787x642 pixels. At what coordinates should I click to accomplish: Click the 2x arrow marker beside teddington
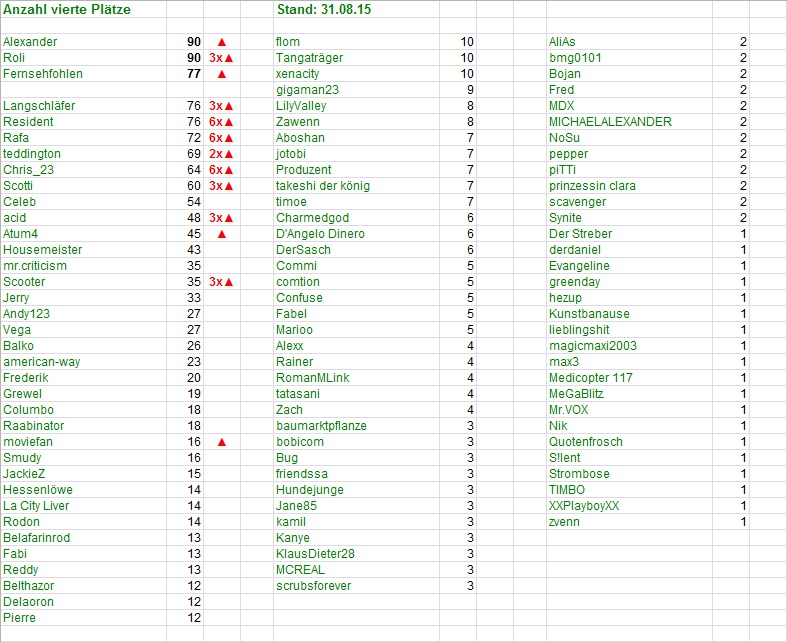coord(221,154)
